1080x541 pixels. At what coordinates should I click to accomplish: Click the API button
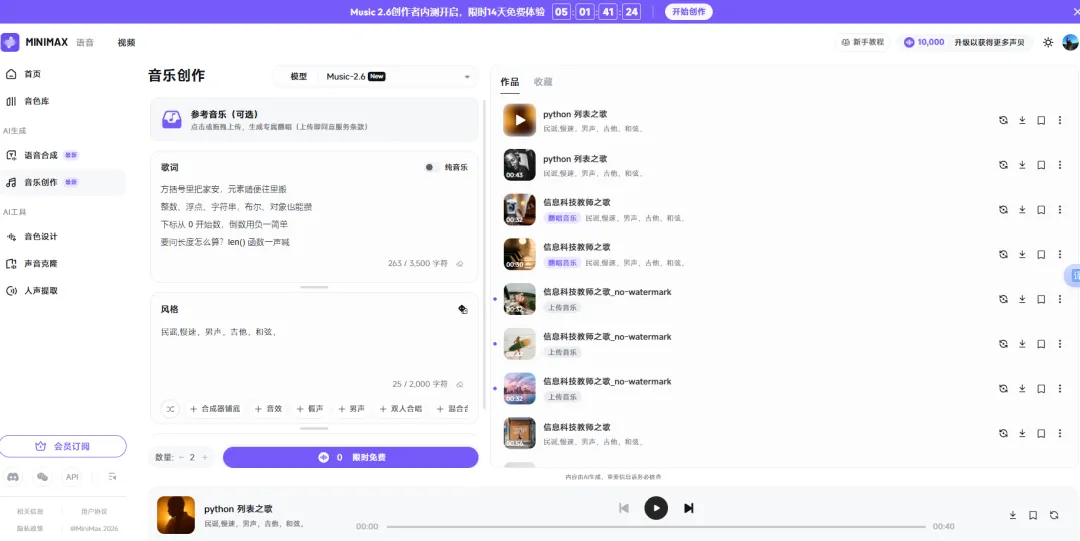72,477
